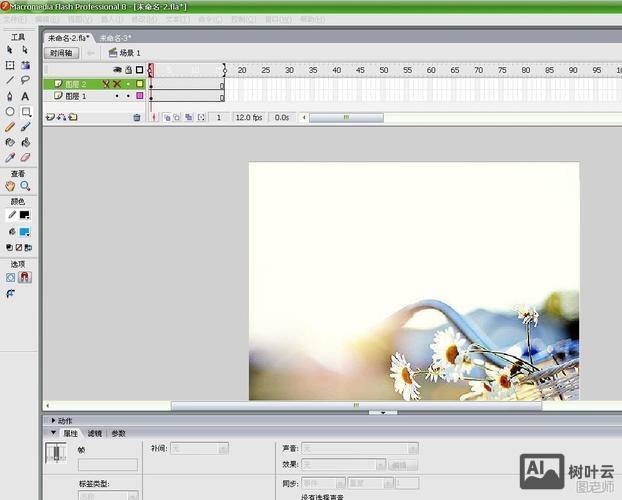Image resolution: width=622 pixels, height=500 pixels.
Task: Select the Hand tool
Action: point(10,186)
